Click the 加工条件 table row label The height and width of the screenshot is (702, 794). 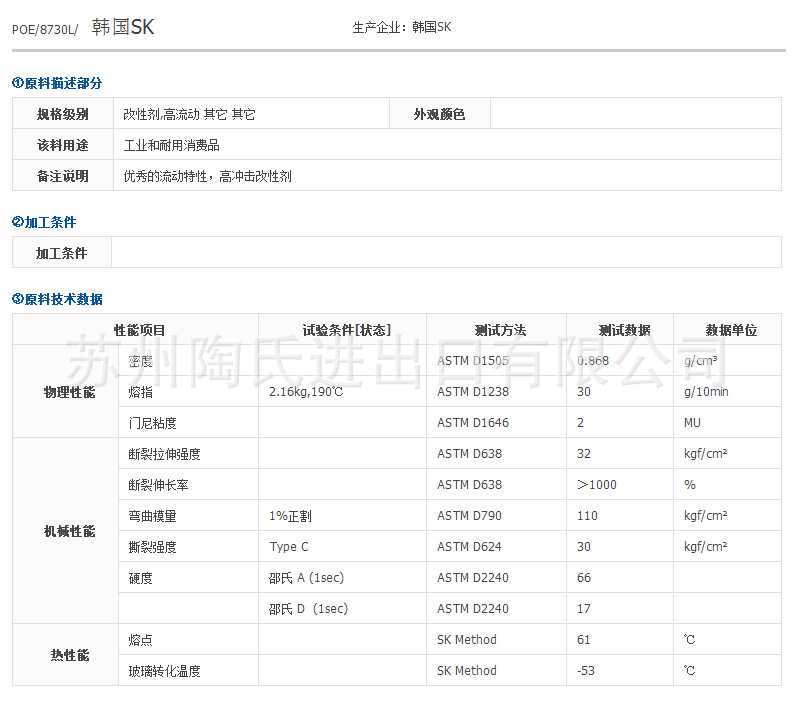click(x=62, y=253)
